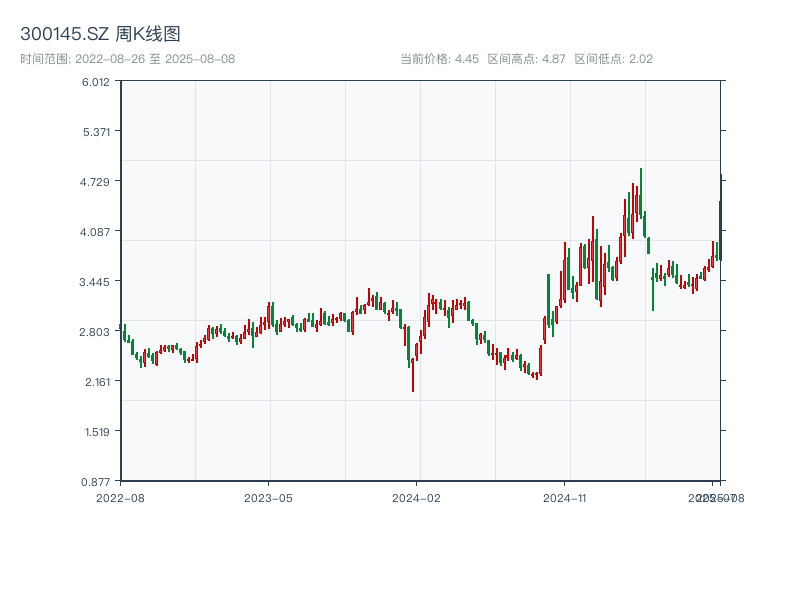Click the 6.012 y-axis tick label
This screenshot has height=600, width=800.
click(96, 82)
